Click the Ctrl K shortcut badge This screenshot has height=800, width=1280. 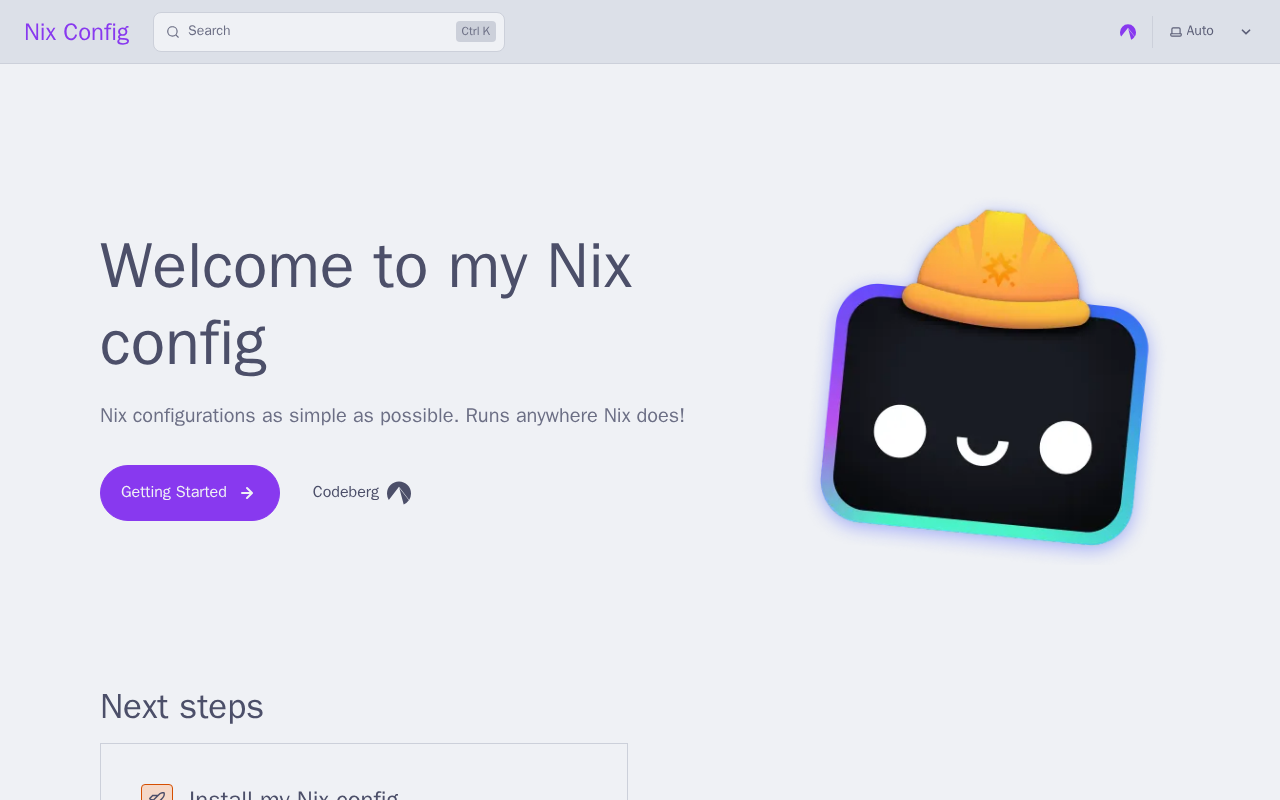click(x=476, y=32)
